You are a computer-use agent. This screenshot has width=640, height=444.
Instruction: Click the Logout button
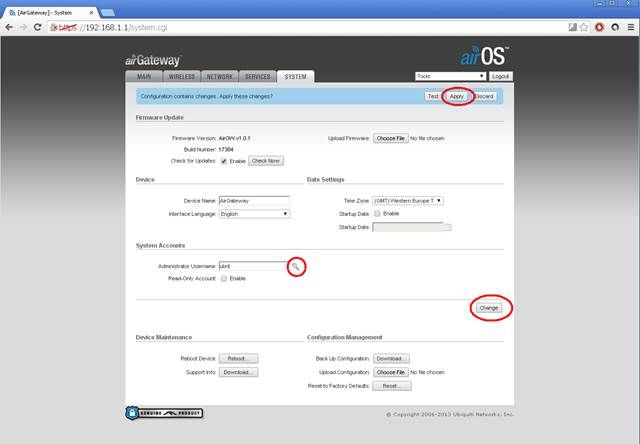[500, 76]
